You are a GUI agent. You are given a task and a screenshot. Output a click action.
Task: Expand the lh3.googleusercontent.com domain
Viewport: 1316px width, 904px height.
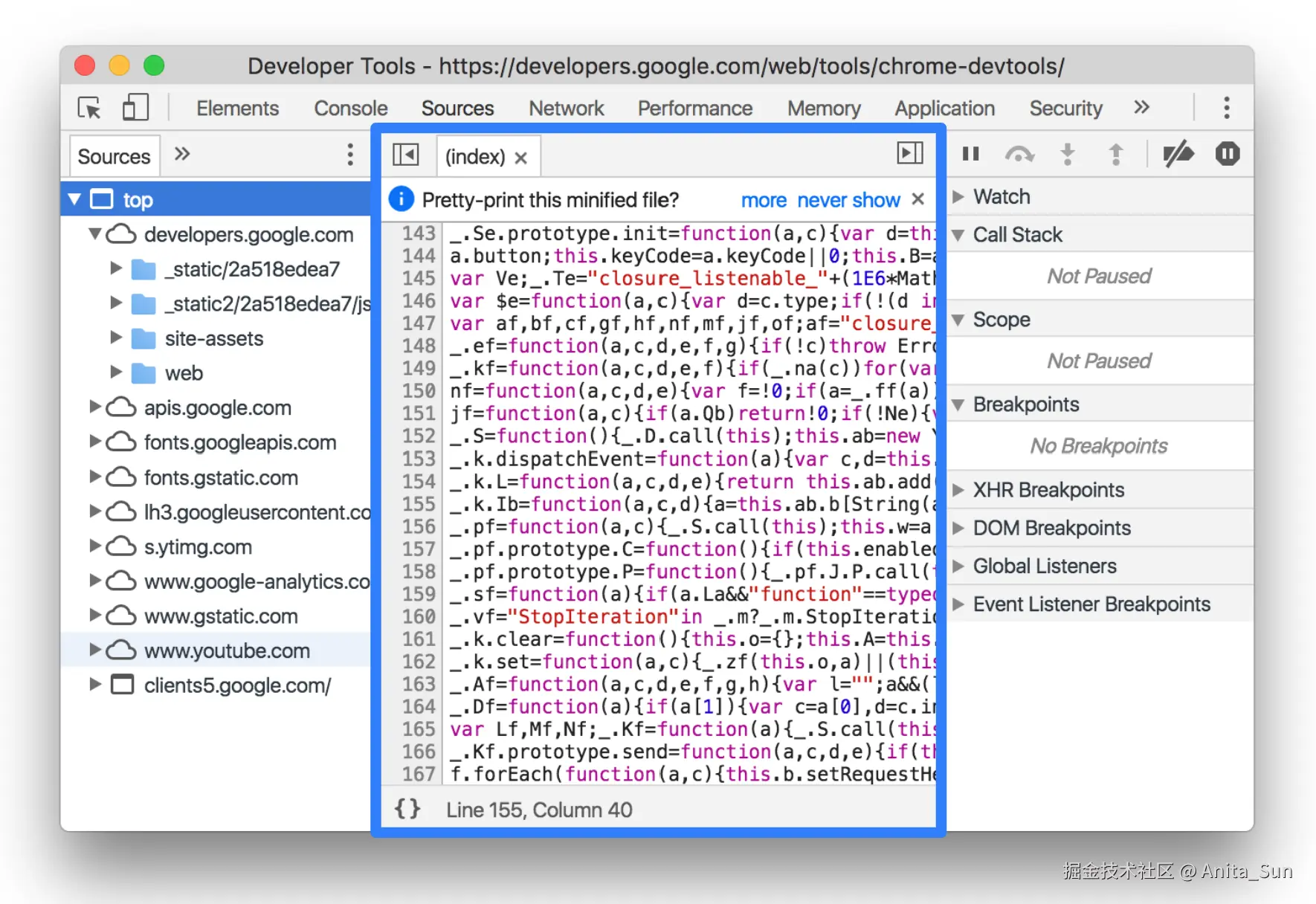pyautogui.click(x=94, y=511)
